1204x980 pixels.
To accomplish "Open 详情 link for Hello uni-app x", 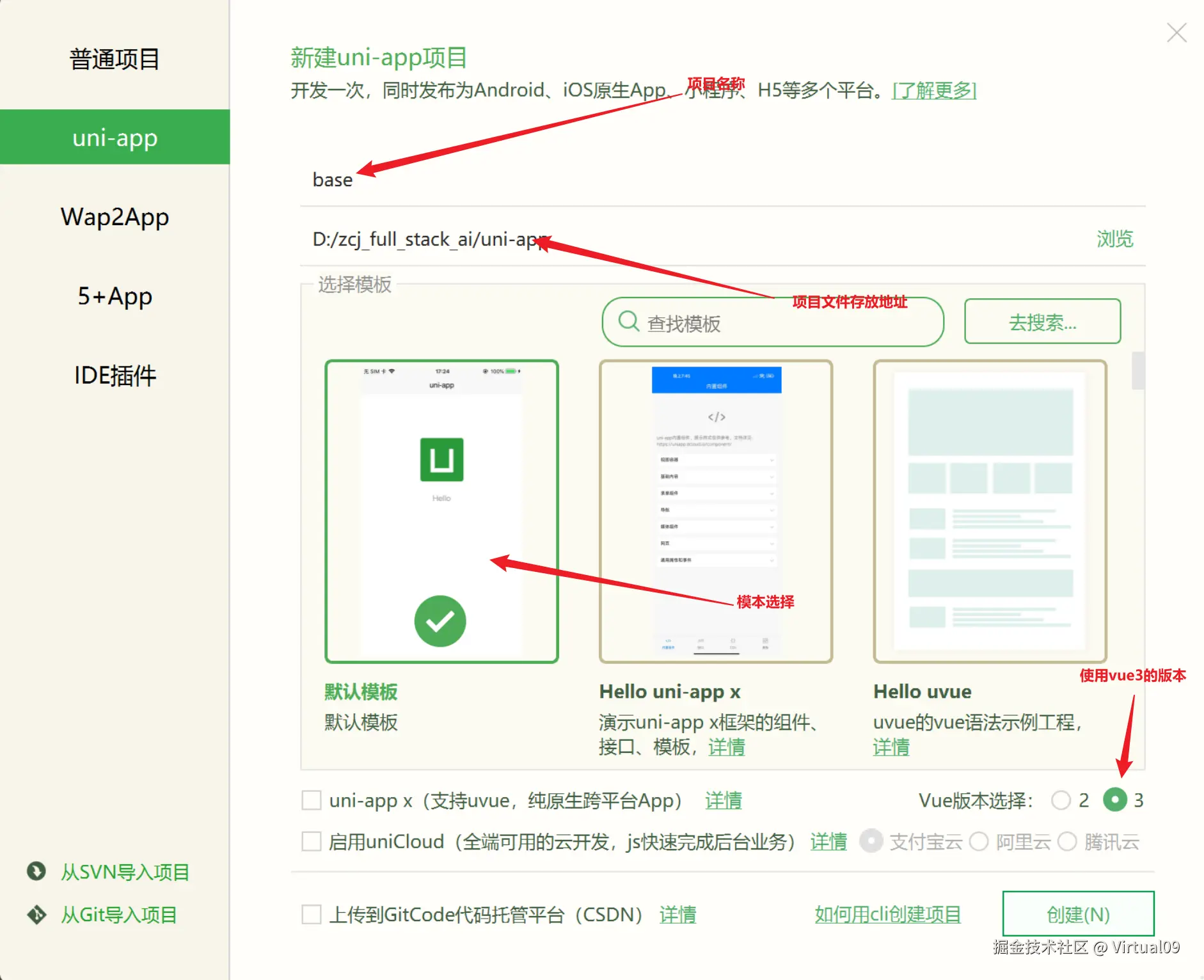I will coord(727,747).
